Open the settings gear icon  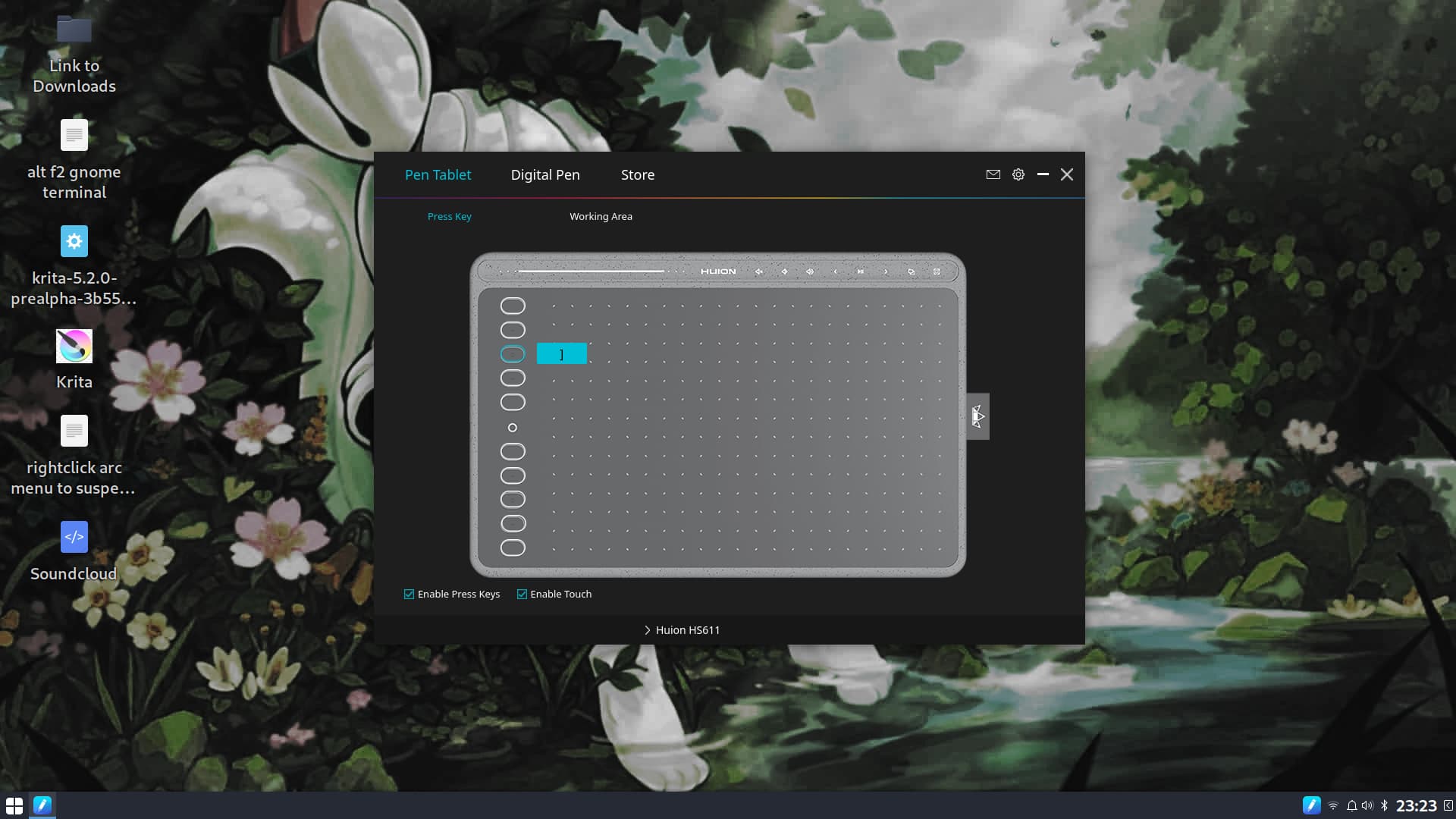(1018, 174)
